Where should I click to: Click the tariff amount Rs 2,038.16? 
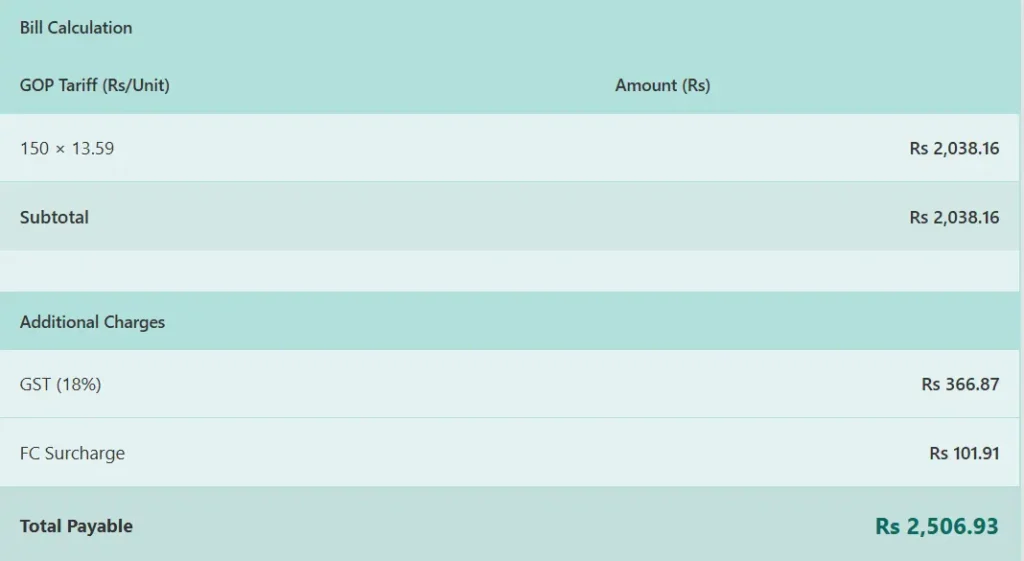954,148
